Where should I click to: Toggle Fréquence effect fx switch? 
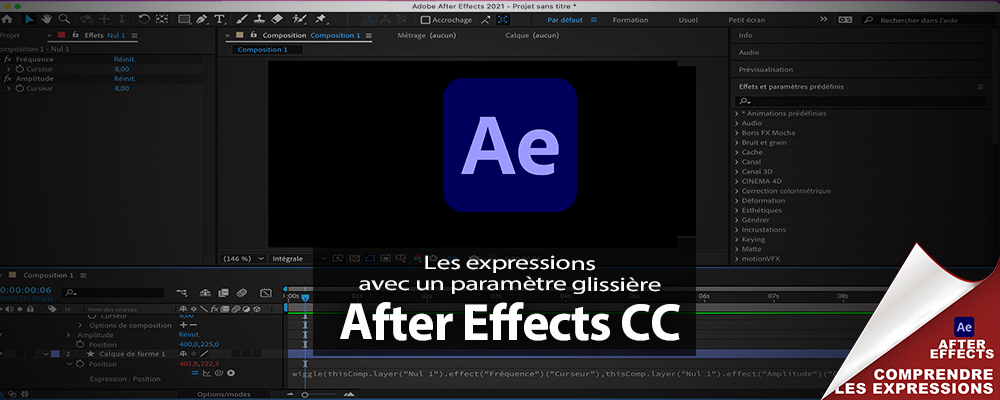[7, 59]
